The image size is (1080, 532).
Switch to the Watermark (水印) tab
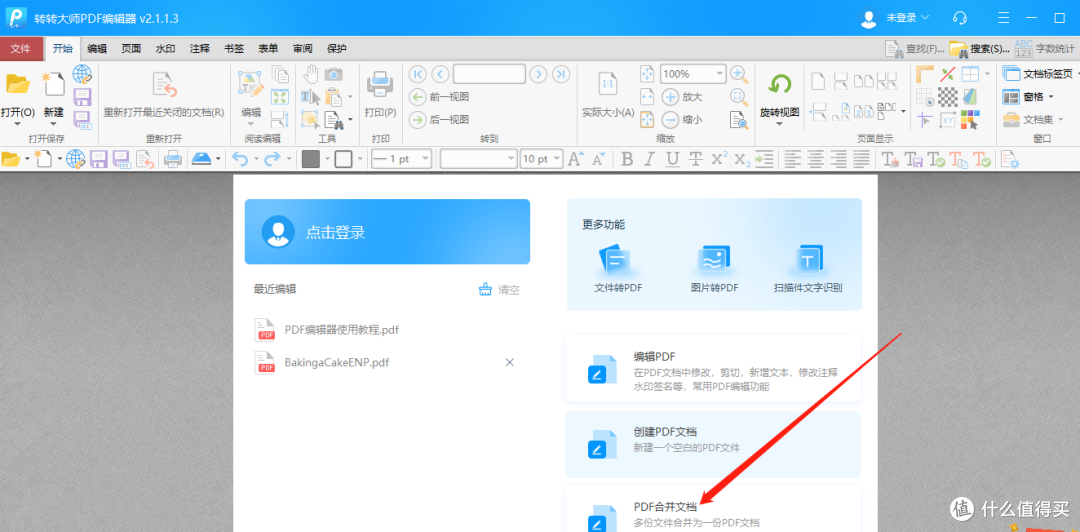(x=165, y=48)
